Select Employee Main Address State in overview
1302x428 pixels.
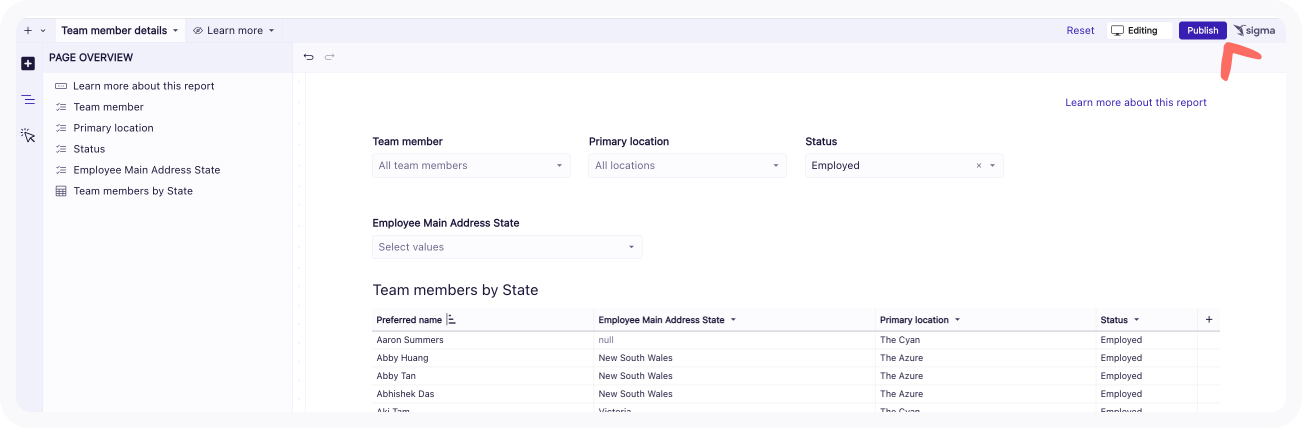pyautogui.click(x=147, y=170)
